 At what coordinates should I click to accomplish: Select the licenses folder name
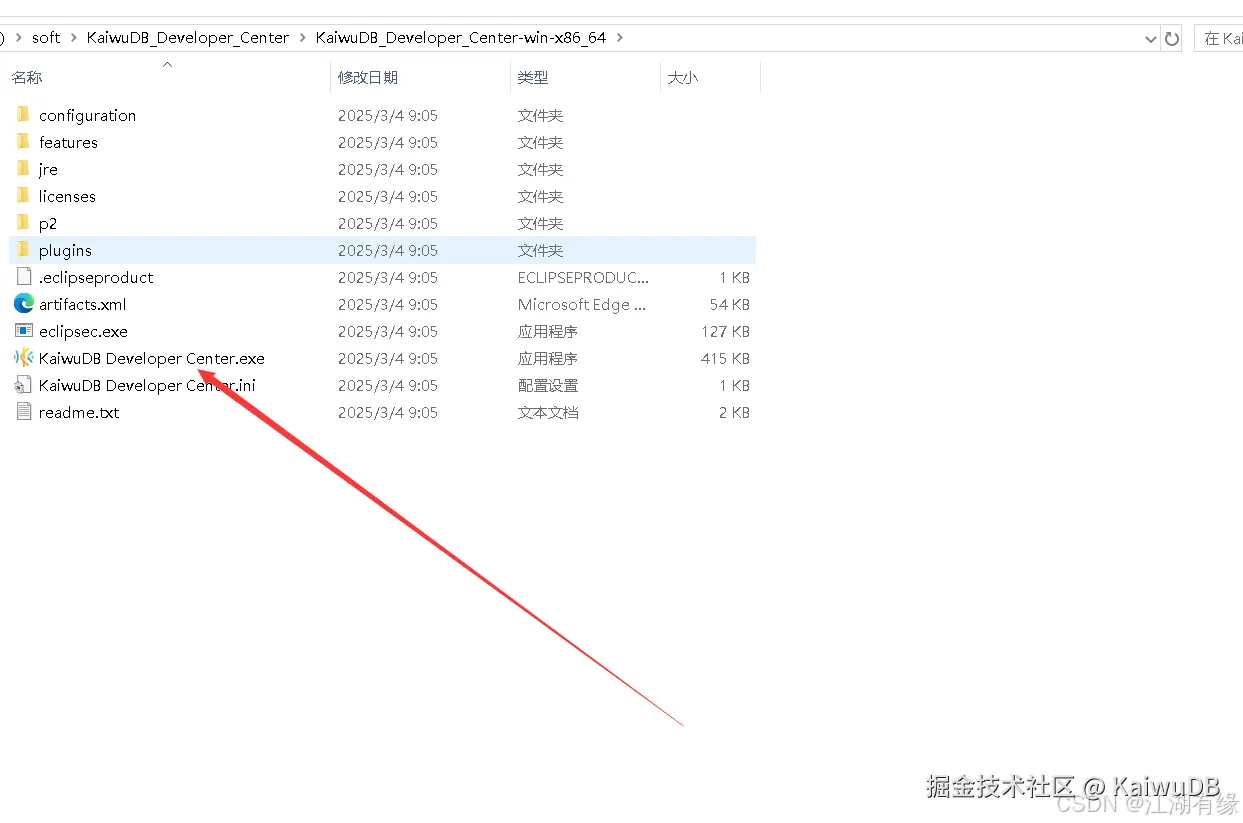coord(67,196)
